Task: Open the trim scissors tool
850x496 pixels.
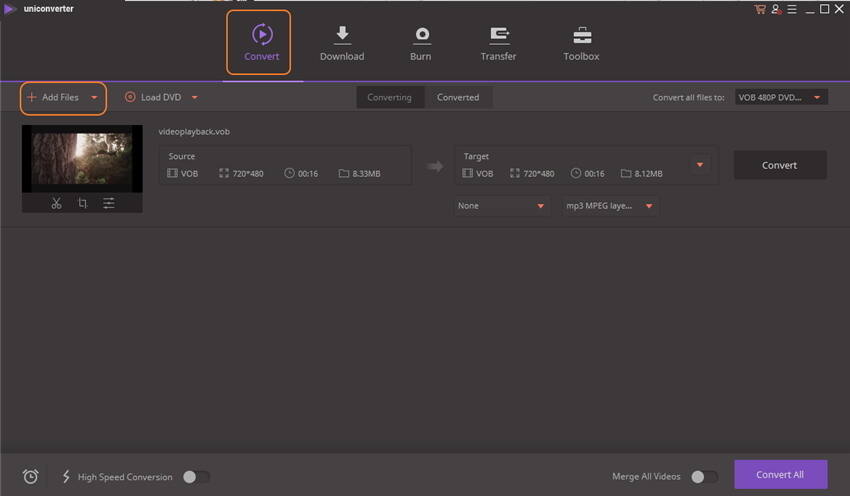Action: pos(56,203)
